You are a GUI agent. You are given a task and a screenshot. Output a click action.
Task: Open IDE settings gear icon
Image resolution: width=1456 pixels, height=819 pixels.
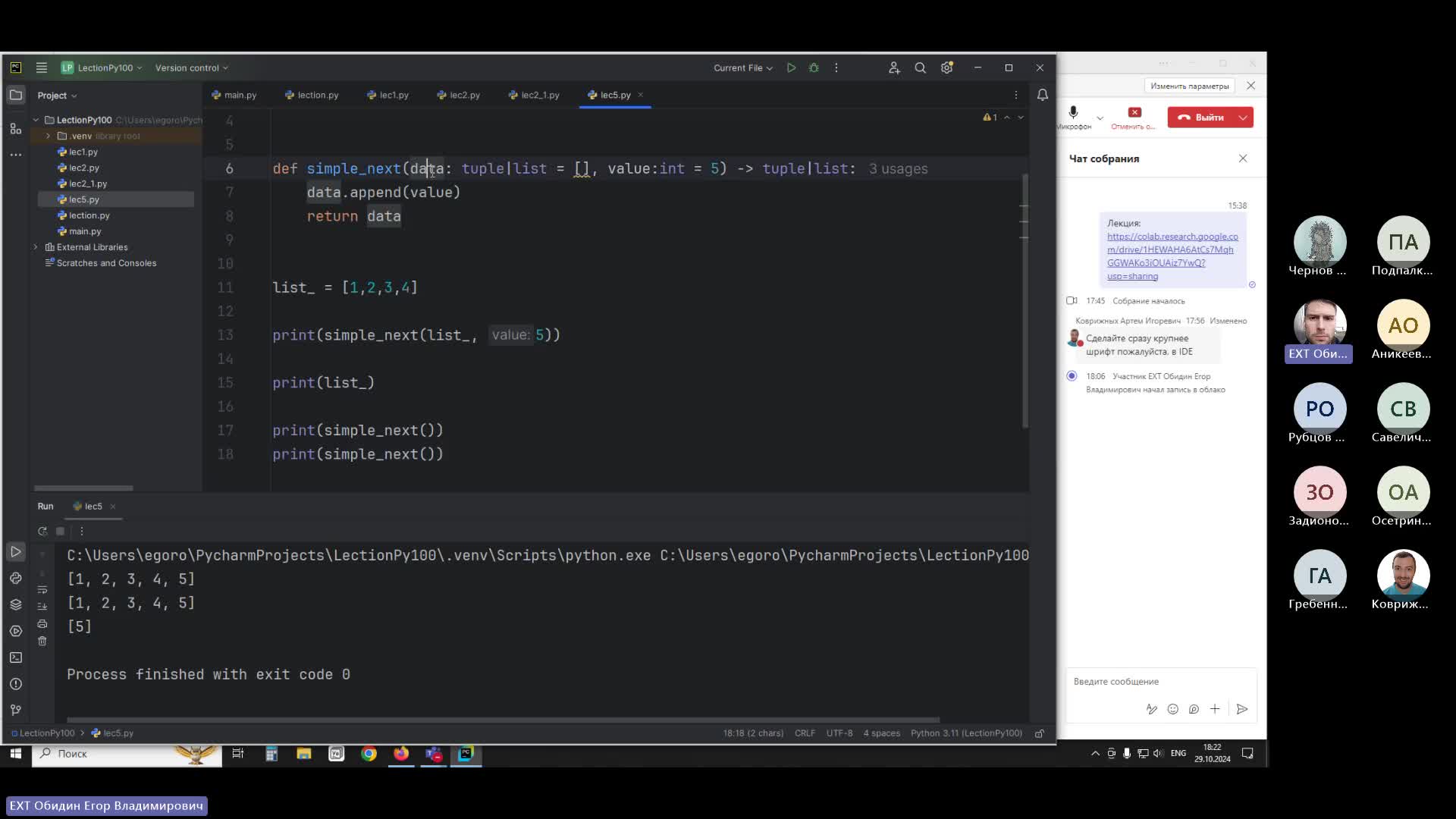point(947,67)
